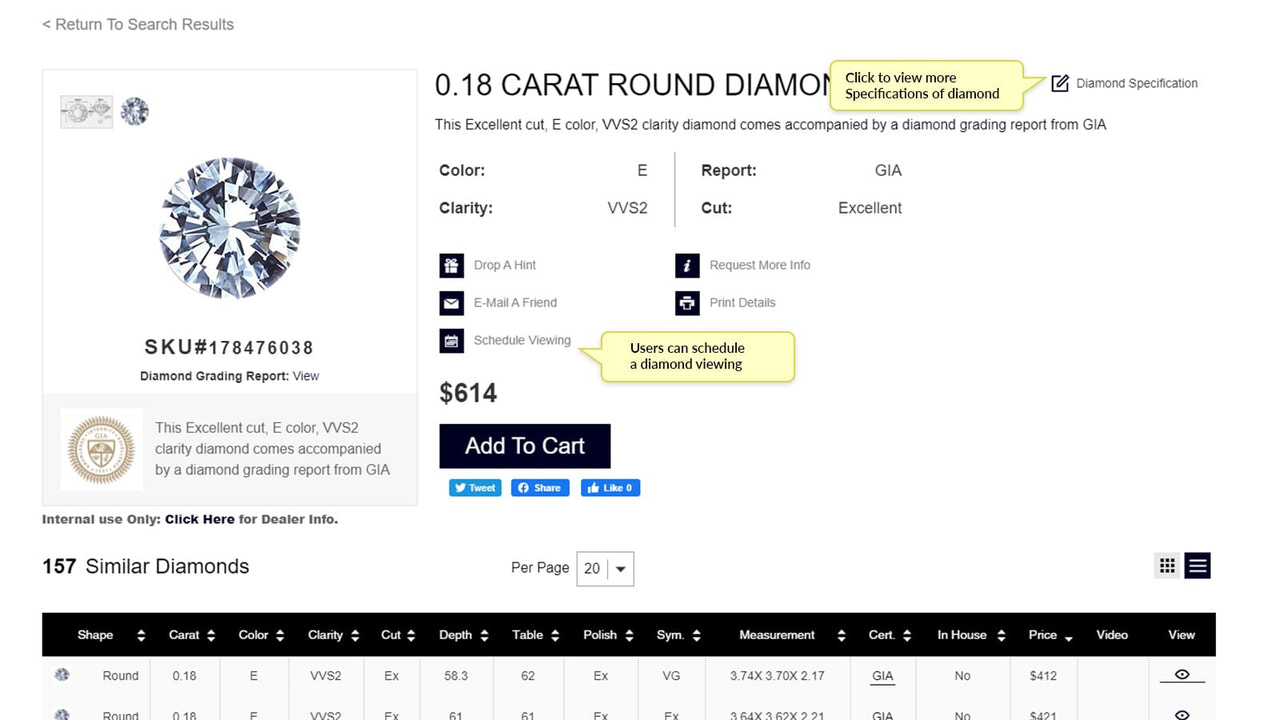1280x720 pixels.
Task: Select the Clarity column header
Action: [x=330, y=634]
